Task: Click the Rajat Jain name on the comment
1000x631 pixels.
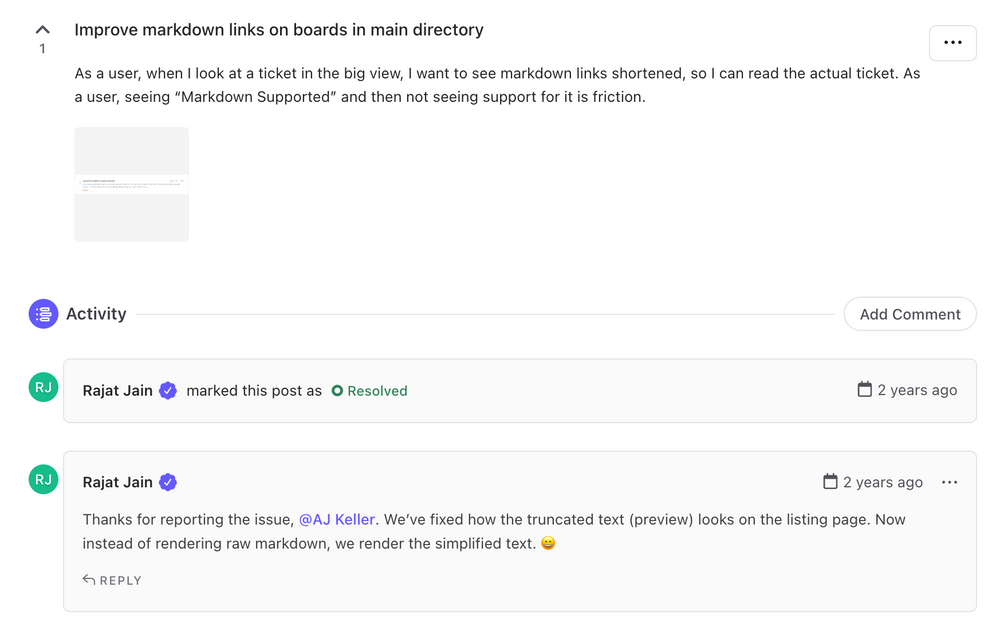Action: (117, 482)
